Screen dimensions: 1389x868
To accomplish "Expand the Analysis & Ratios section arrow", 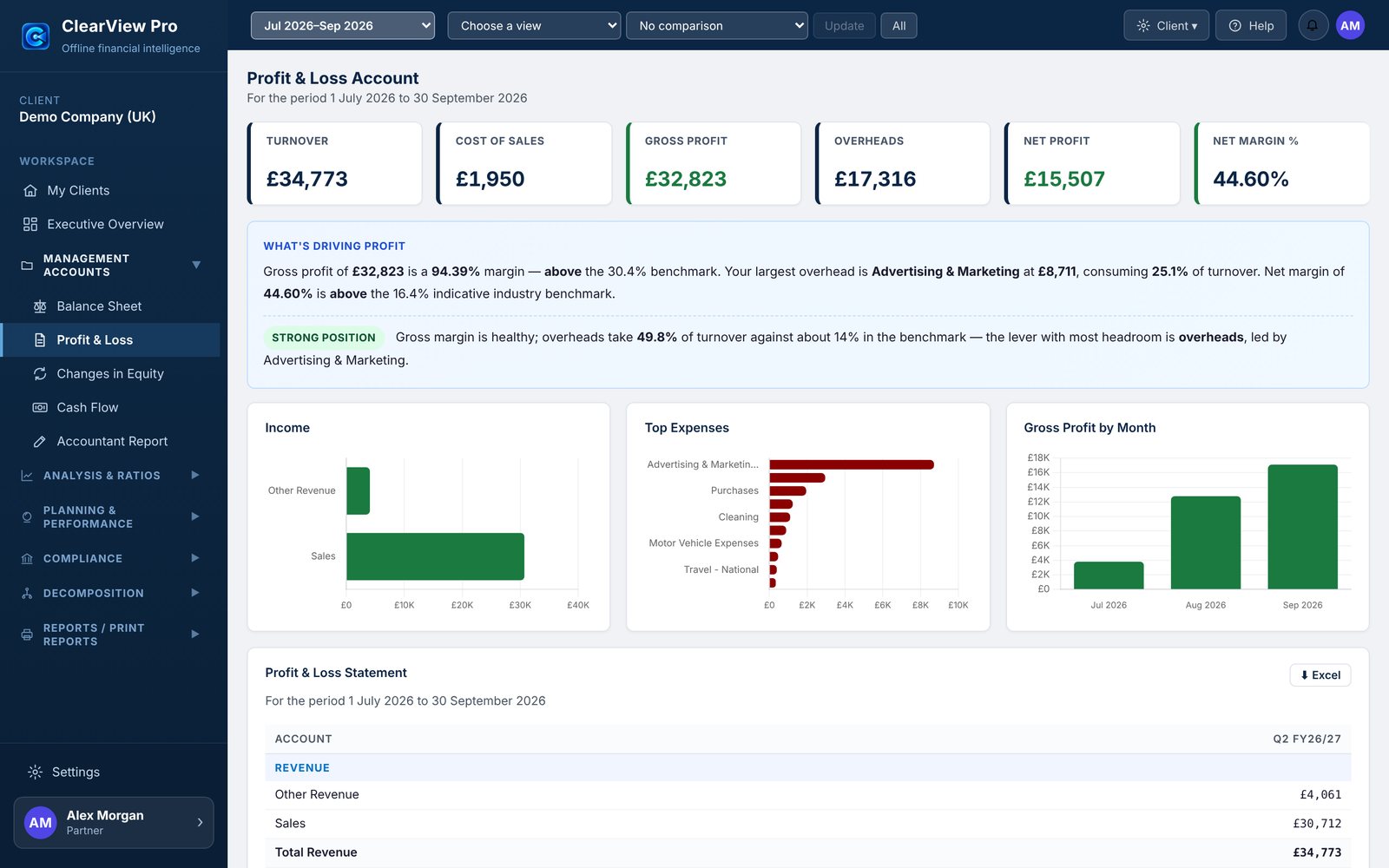I will (x=195, y=475).
